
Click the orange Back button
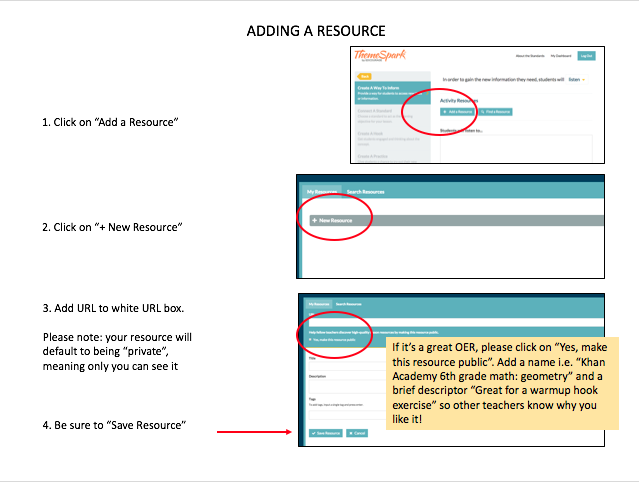(365, 76)
